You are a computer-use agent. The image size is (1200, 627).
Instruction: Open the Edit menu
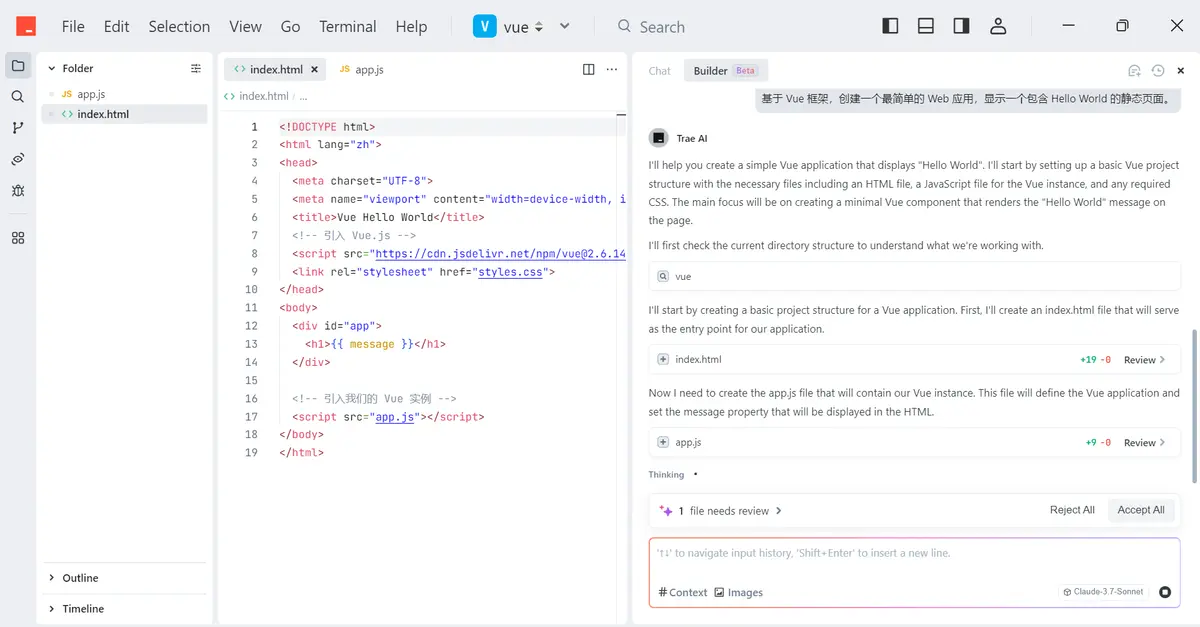click(x=116, y=27)
